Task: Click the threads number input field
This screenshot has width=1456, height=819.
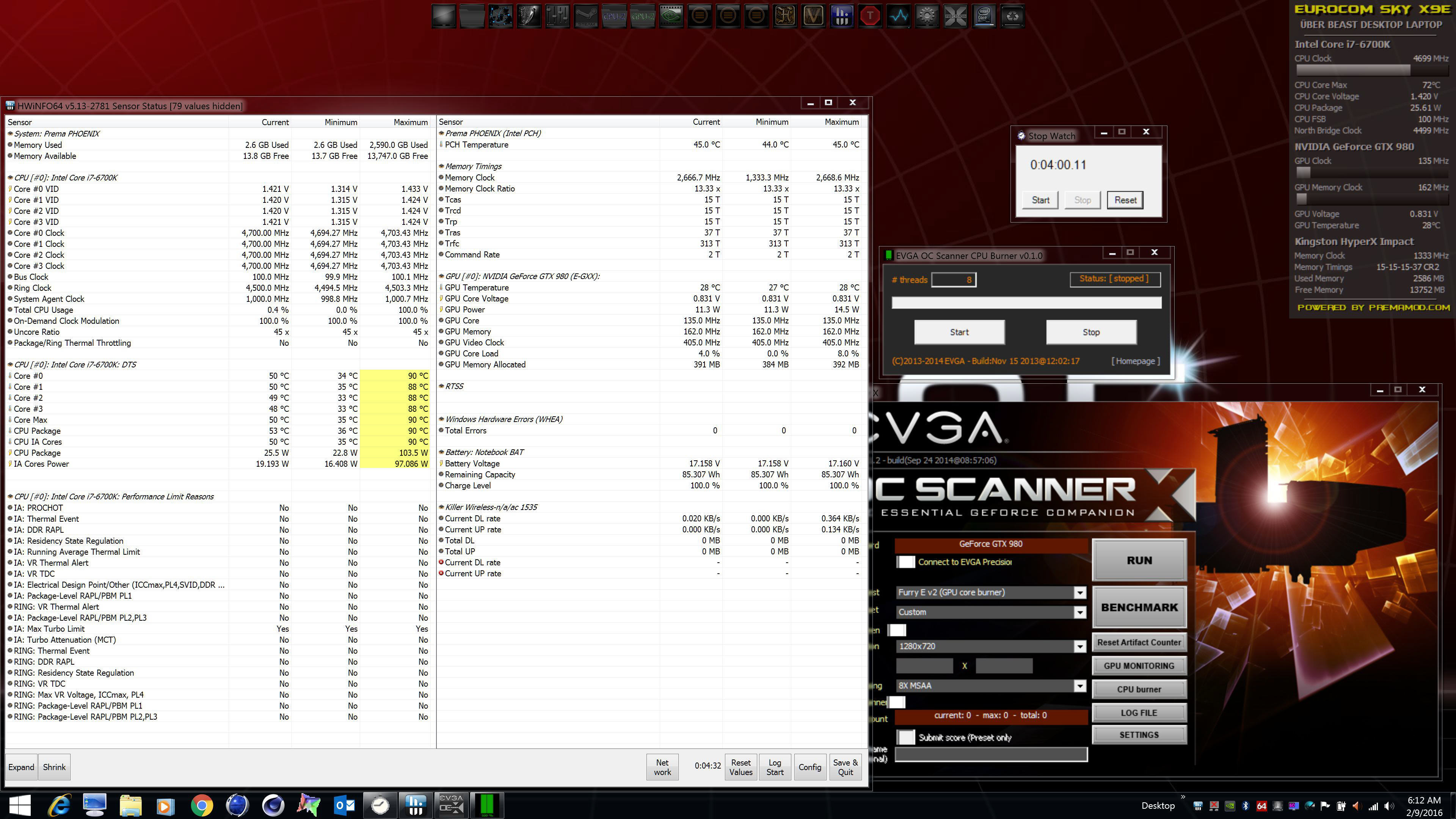Action: click(x=954, y=280)
